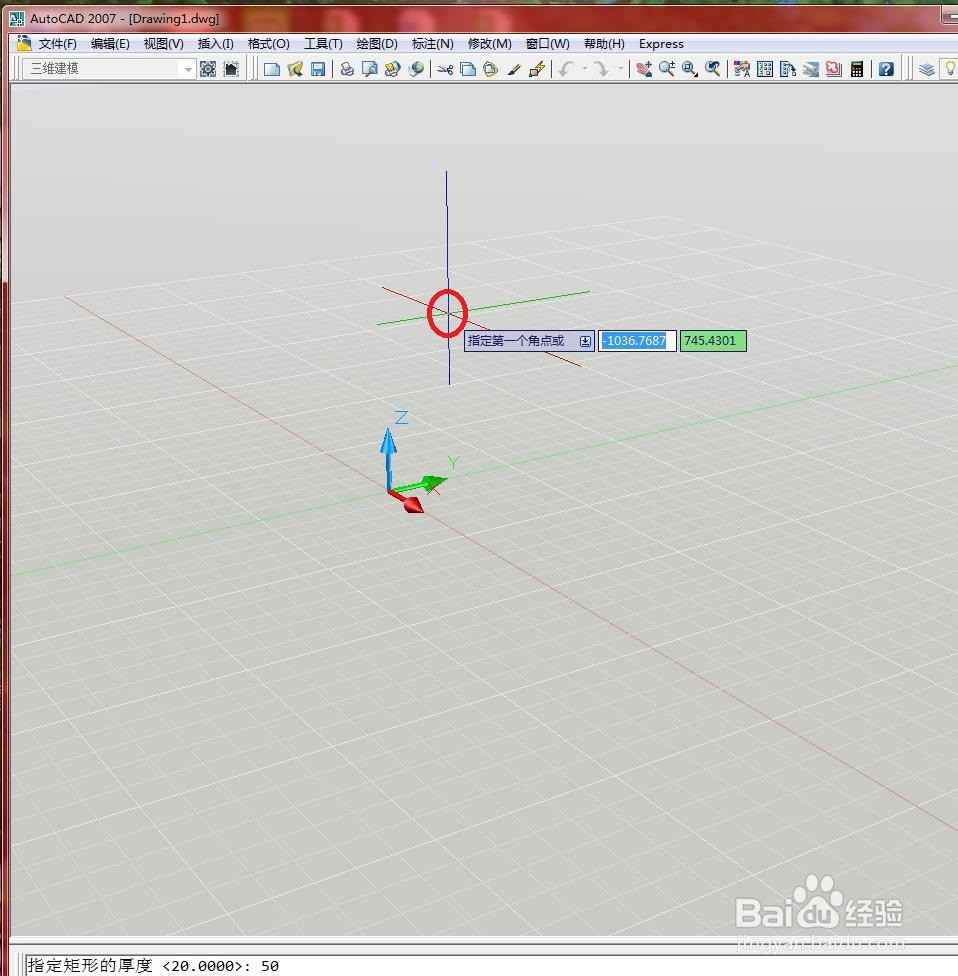Click the Cut scissors icon
Viewport: 958px width, 976px height.
(x=444, y=69)
